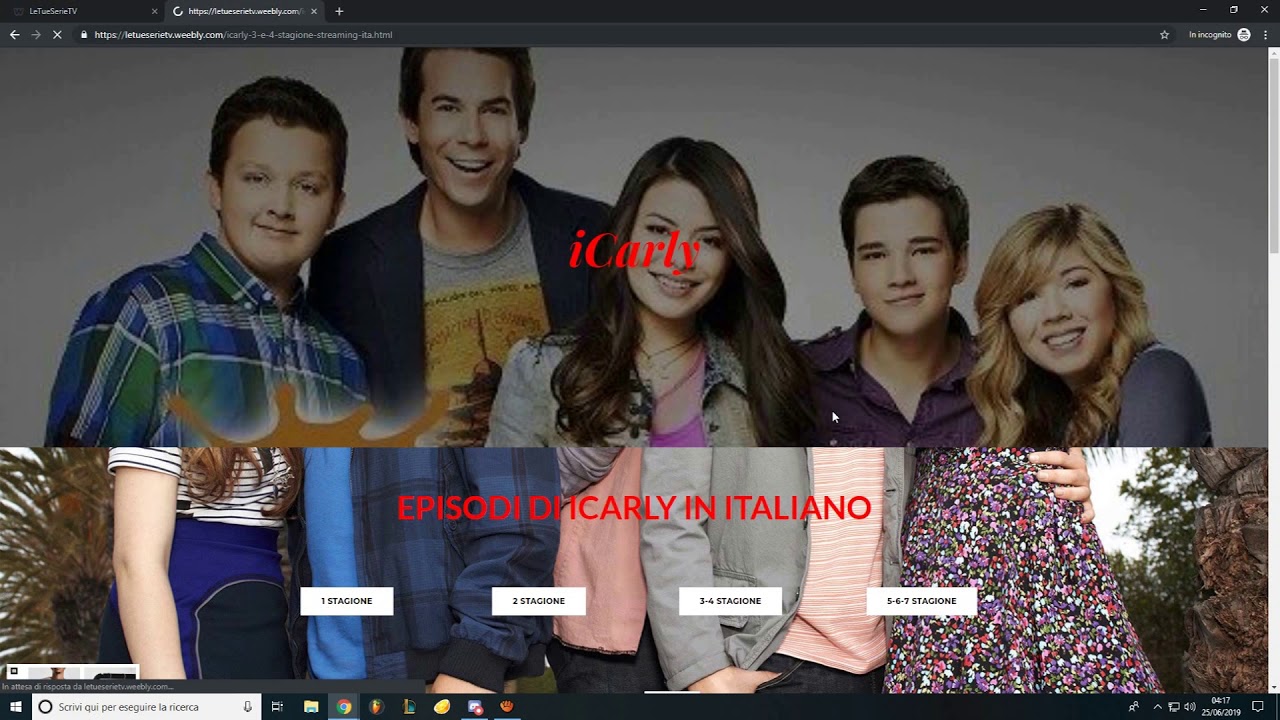Image resolution: width=1280 pixels, height=720 pixels.
Task: View site security lock information
Action: [x=84, y=35]
